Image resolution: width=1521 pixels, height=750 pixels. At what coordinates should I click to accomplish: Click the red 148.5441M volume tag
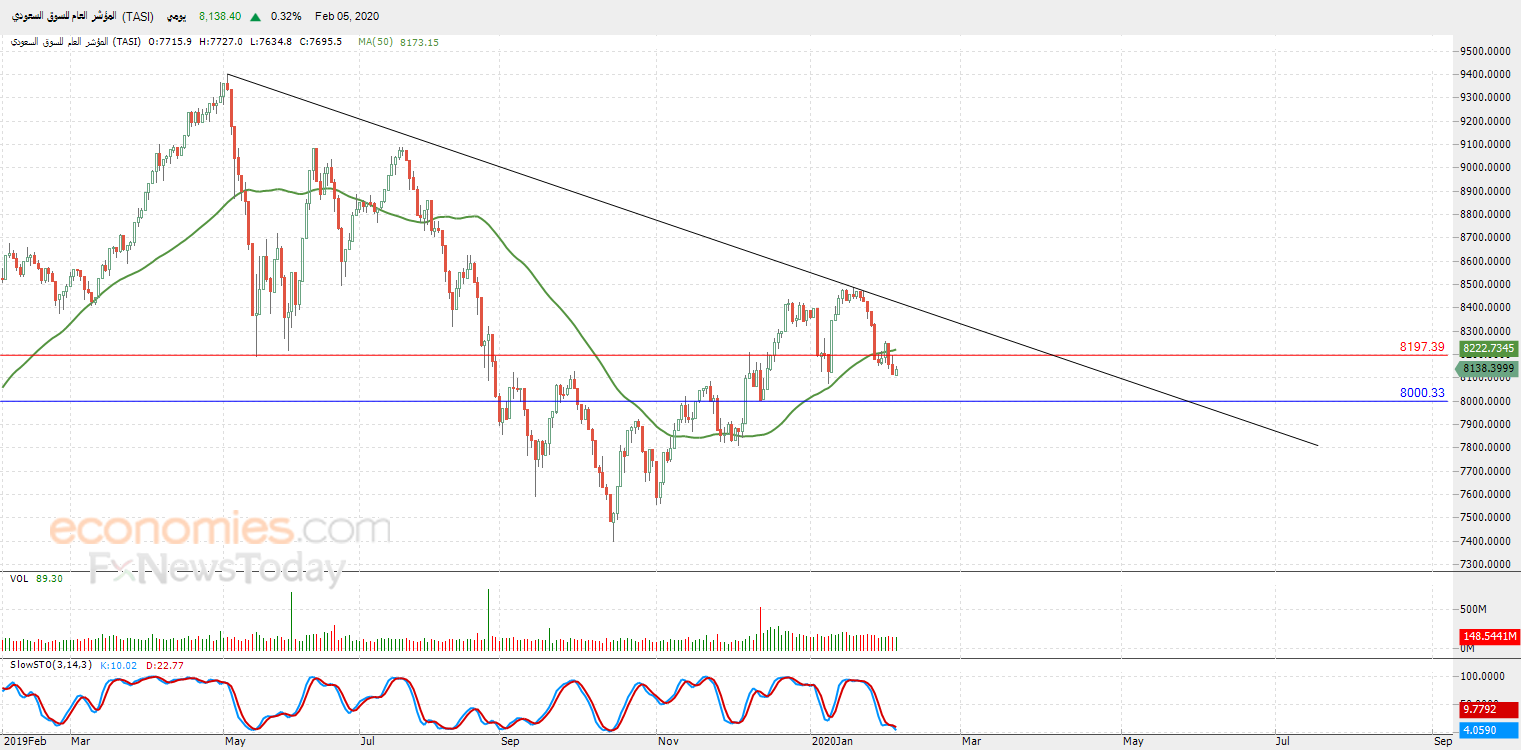[1490, 636]
